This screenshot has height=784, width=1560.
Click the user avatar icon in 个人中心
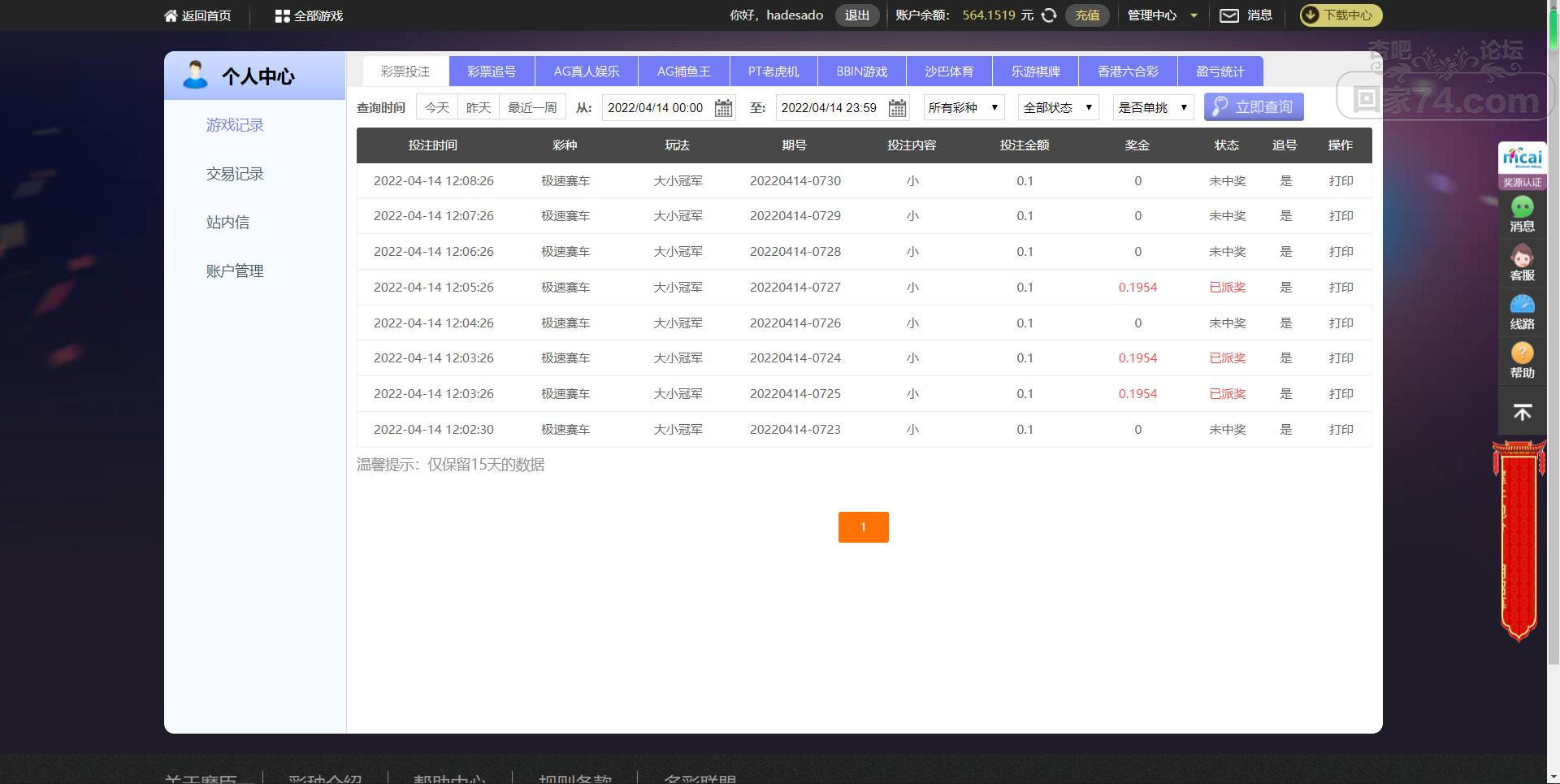[195, 75]
